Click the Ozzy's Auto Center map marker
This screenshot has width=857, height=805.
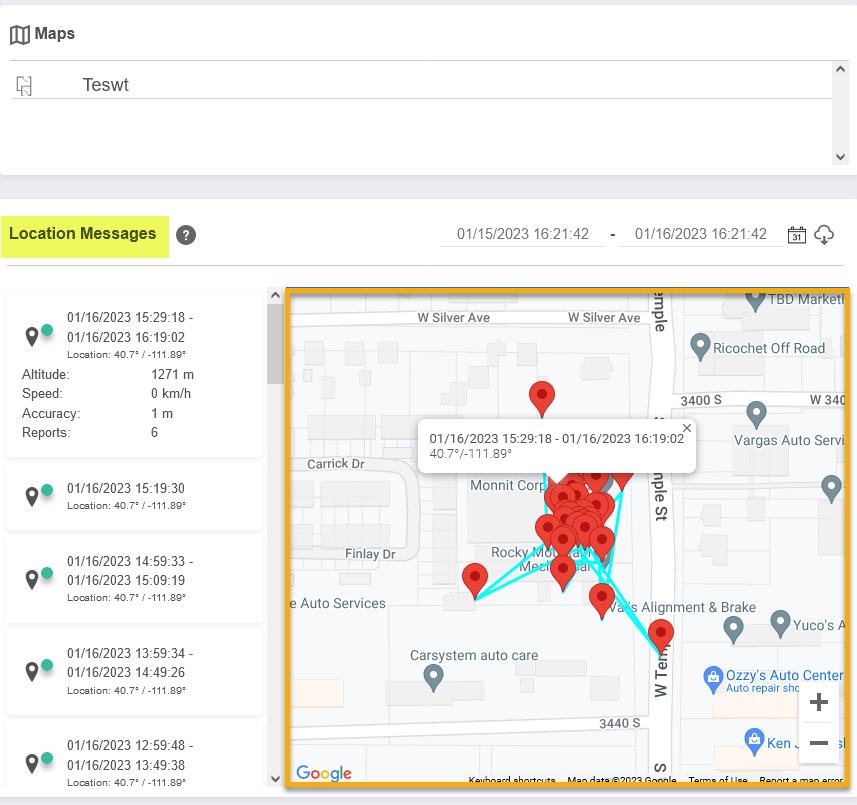point(713,676)
